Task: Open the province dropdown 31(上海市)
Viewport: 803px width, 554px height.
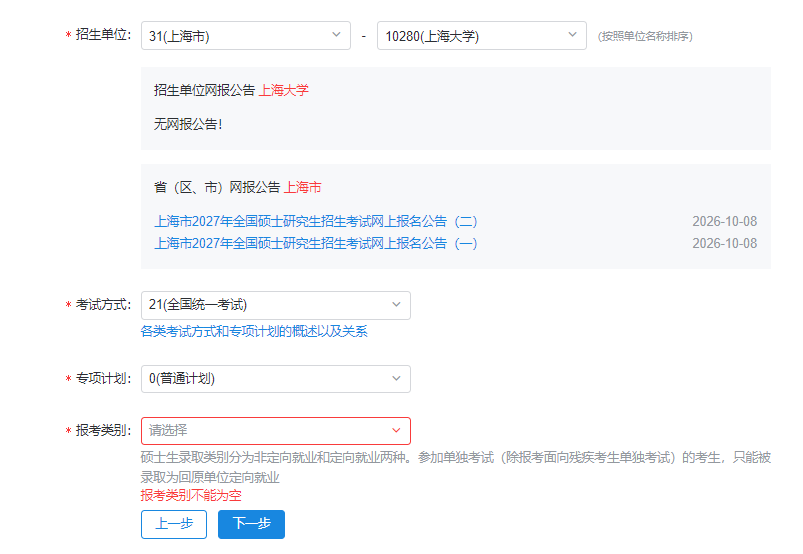Action: point(246,36)
